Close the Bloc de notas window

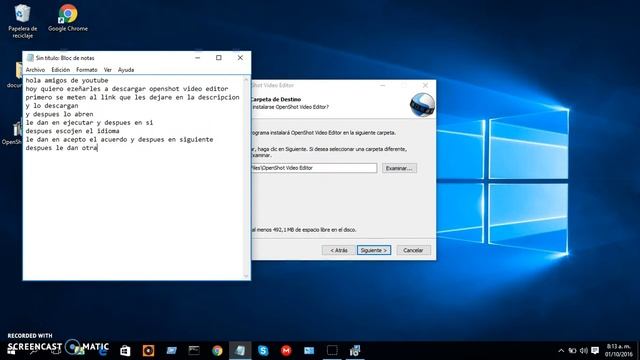(x=240, y=58)
